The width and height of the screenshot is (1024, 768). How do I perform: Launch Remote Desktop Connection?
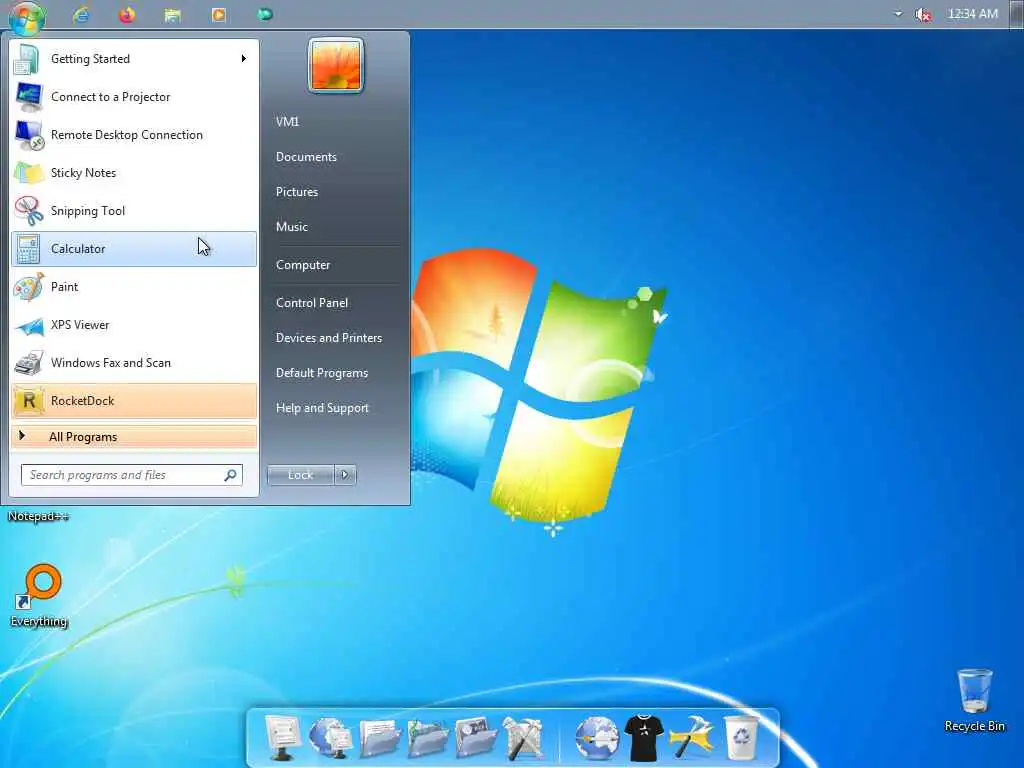point(134,135)
